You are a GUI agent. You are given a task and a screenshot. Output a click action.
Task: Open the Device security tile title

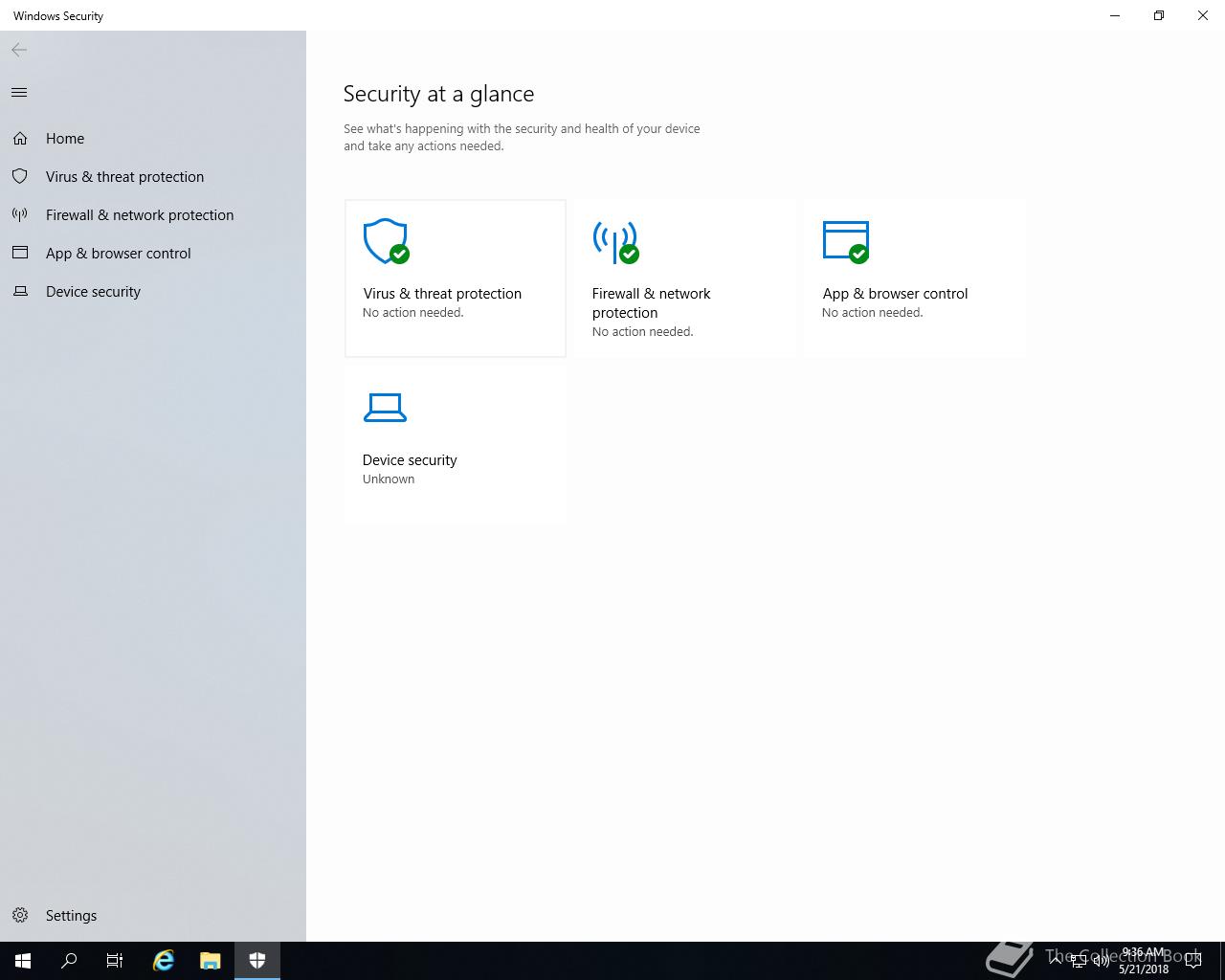(x=410, y=460)
